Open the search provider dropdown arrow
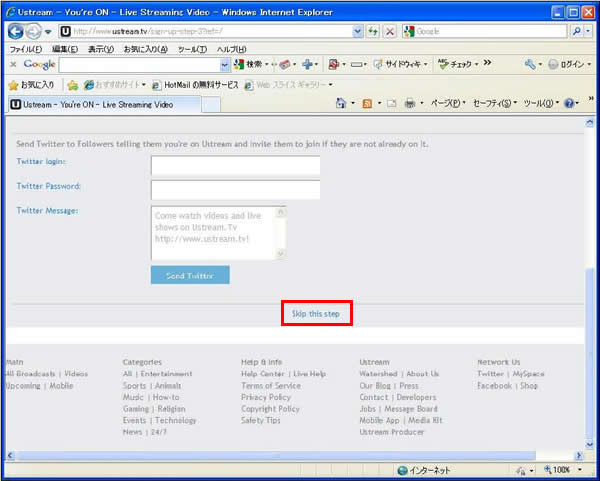Image resolution: width=600 pixels, height=481 pixels. point(588,31)
